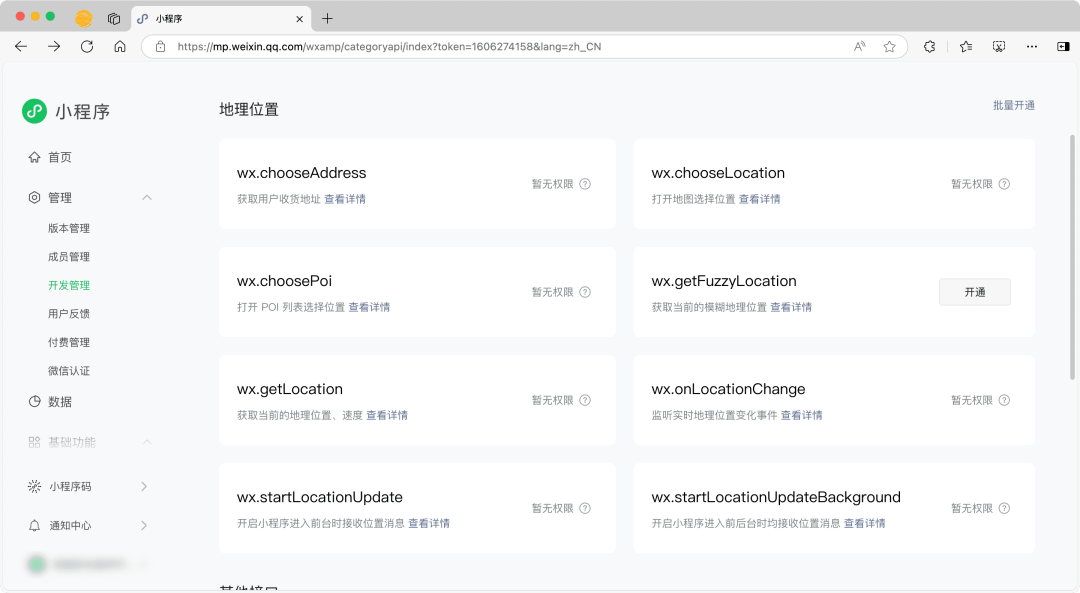Screen dimensions: 1080x593
Task: Open 成员管理 in sidebar
Action: (69, 257)
